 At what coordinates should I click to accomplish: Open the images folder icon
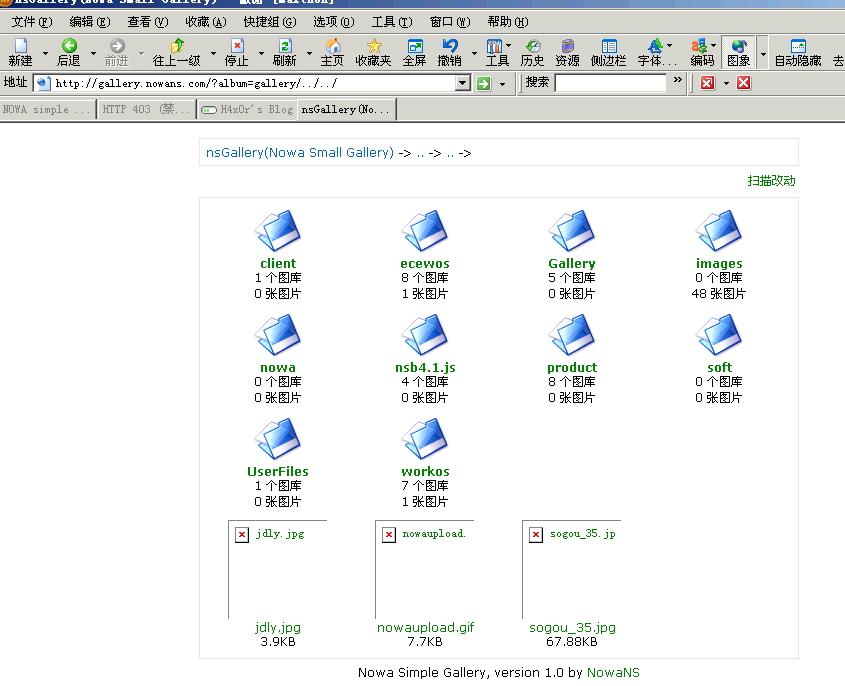tap(719, 232)
